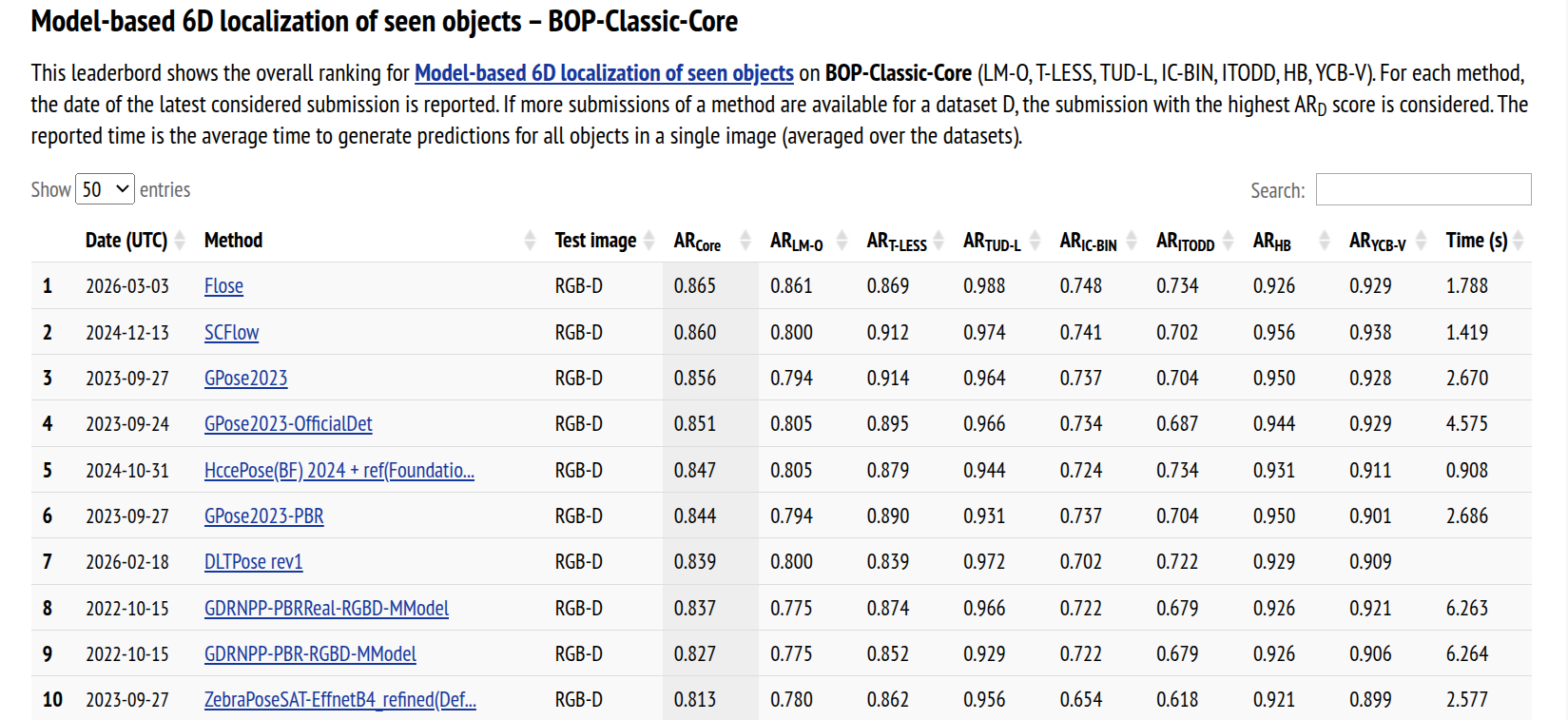Viewport: 1568px width, 720px height.
Task: Click the sort arrows beside AR YCB-V
Action: (1423, 241)
